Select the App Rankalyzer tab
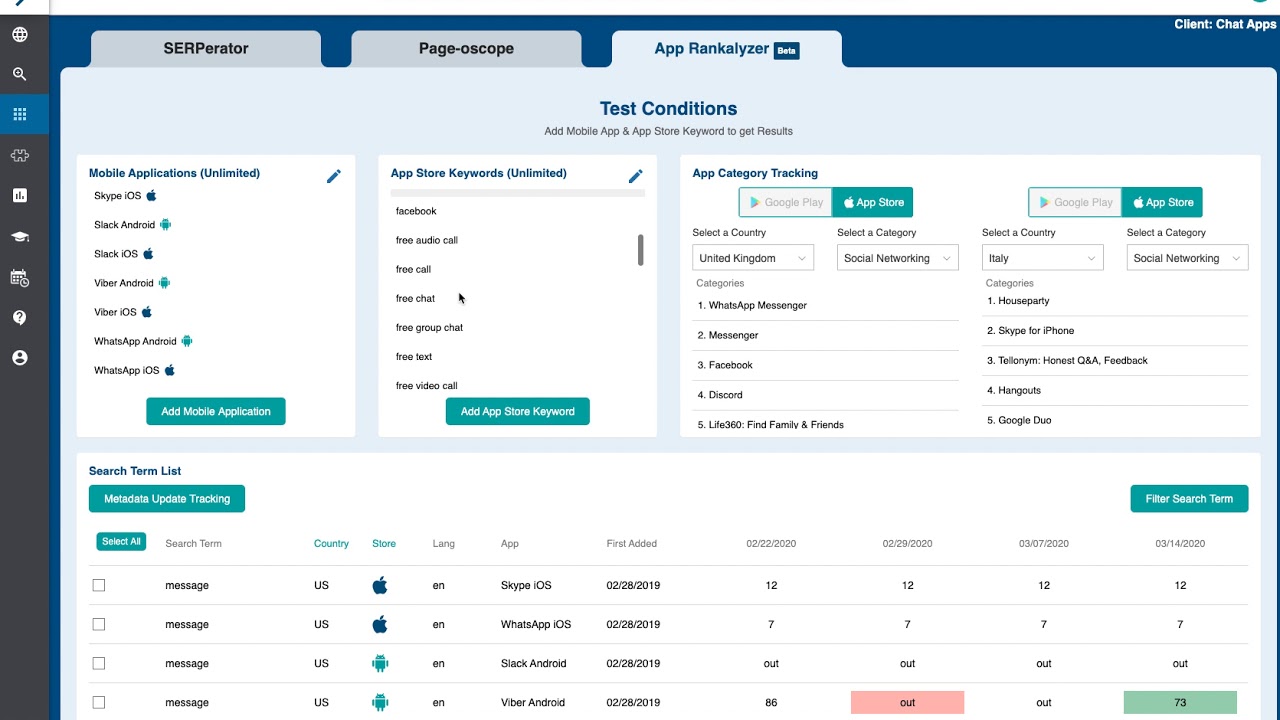Image resolution: width=1280 pixels, height=720 pixels. [x=726, y=48]
